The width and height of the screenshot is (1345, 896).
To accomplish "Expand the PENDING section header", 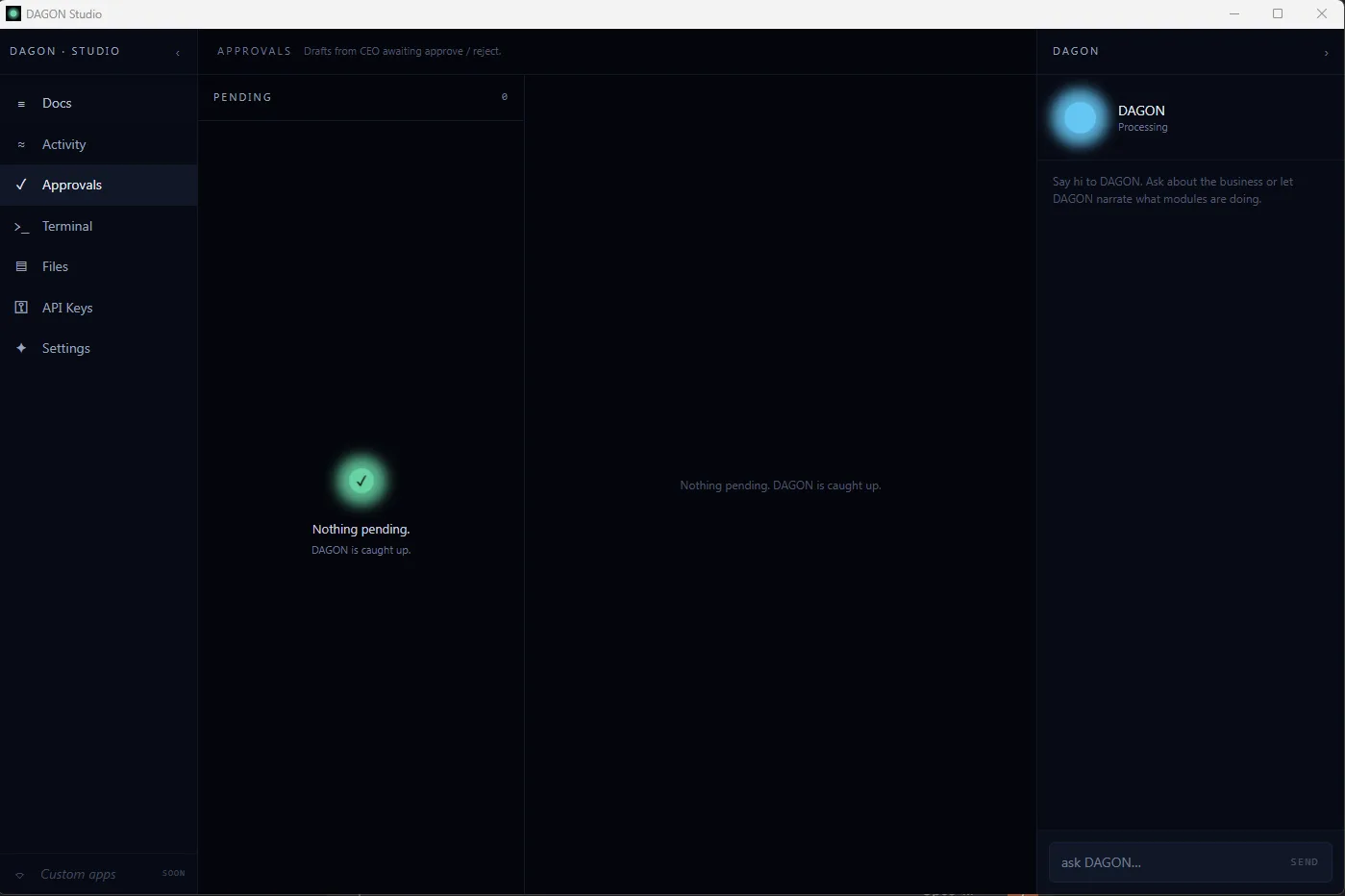I will pyautogui.click(x=242, y=97).
